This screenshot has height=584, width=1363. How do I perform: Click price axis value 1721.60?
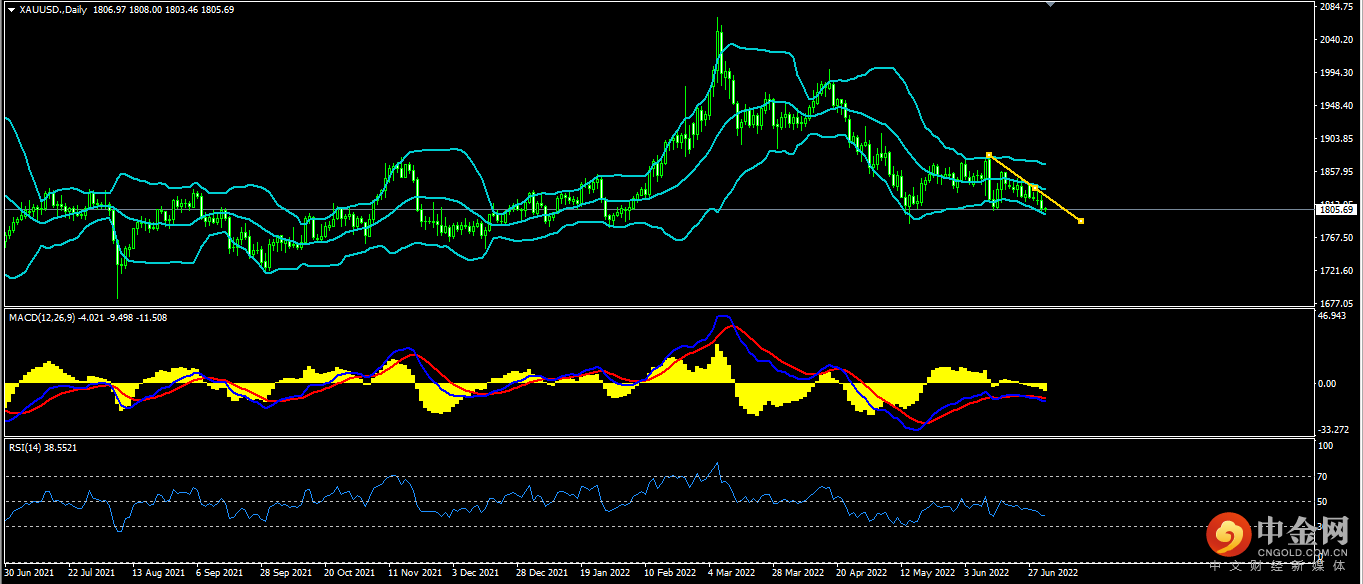click(1336, 271)
